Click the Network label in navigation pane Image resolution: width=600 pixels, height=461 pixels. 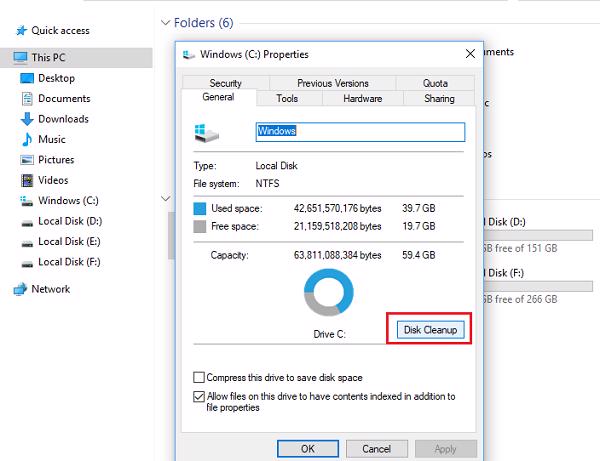(51, 289)
